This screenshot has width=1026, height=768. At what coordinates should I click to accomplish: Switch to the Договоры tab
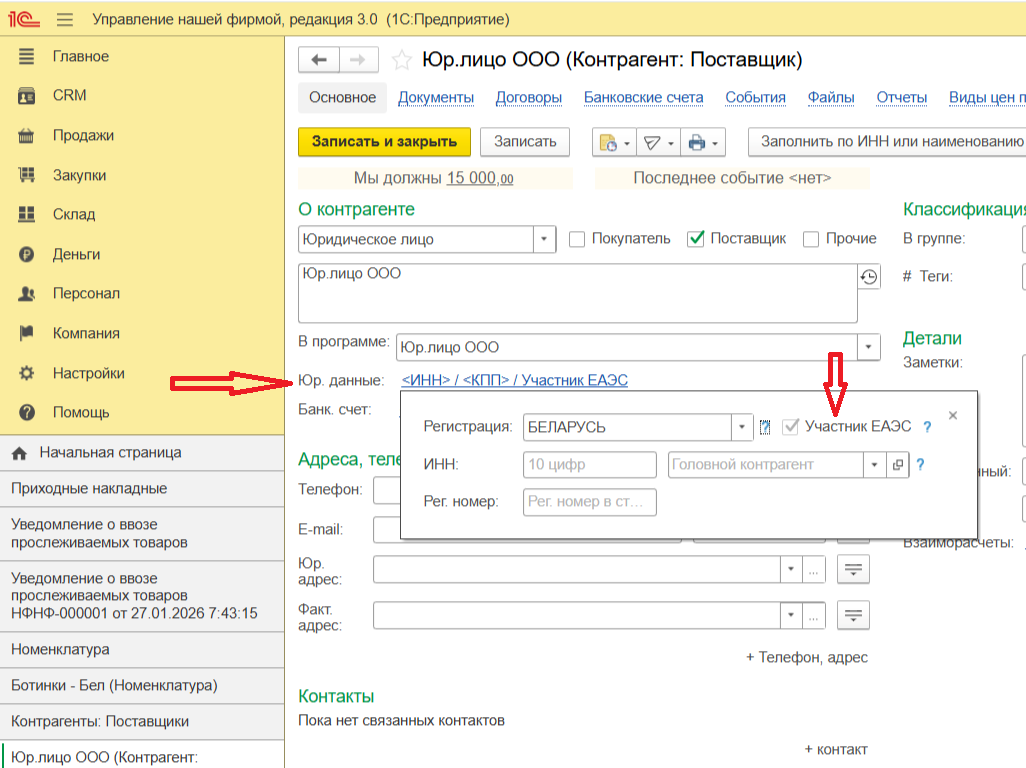point(529,97)
